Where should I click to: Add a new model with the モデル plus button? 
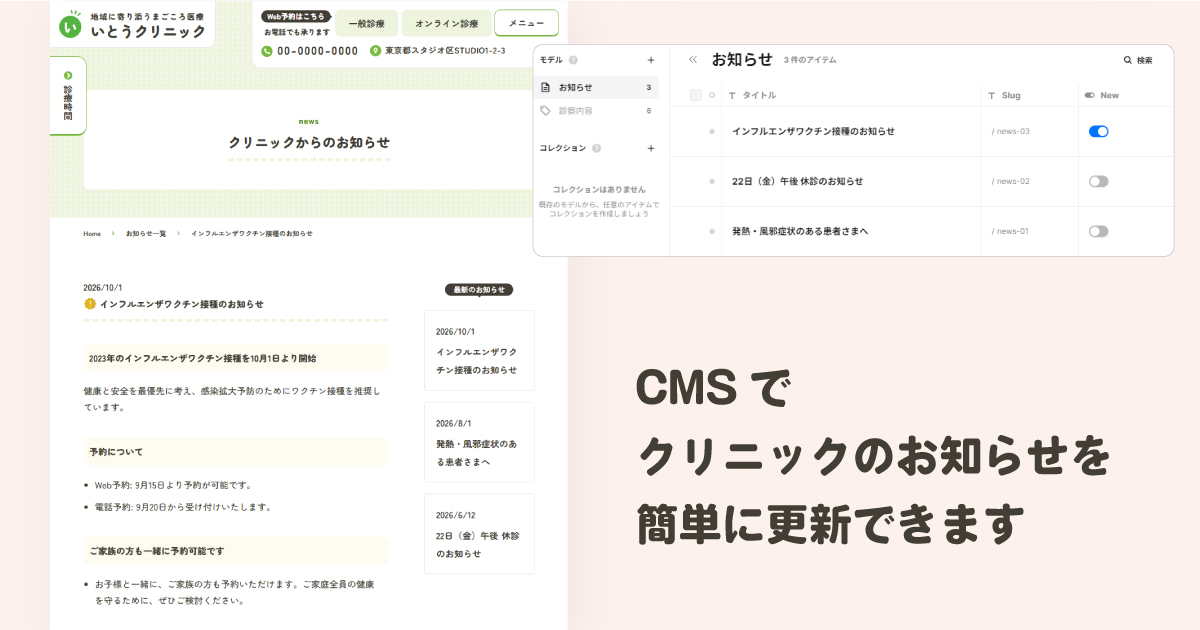click(x=650, y=60)
